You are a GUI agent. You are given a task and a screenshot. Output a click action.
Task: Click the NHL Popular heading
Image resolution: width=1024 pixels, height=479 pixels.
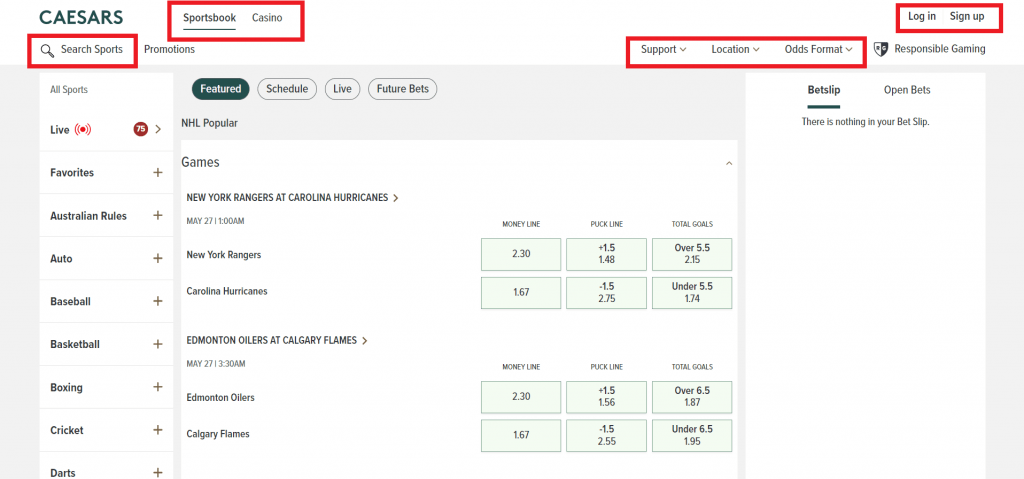[x=210, y=122]
